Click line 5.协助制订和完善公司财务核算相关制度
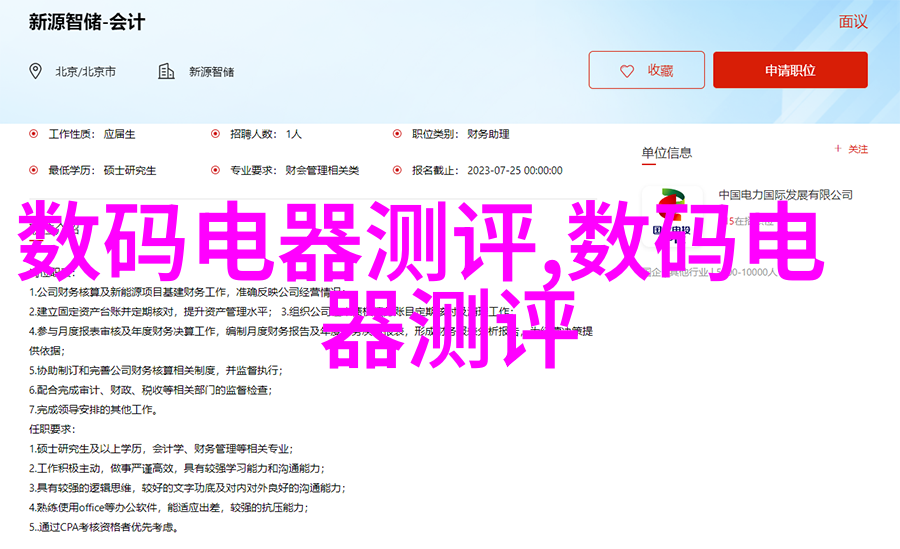Screen dimensions: 900x549 click(156, 370)
